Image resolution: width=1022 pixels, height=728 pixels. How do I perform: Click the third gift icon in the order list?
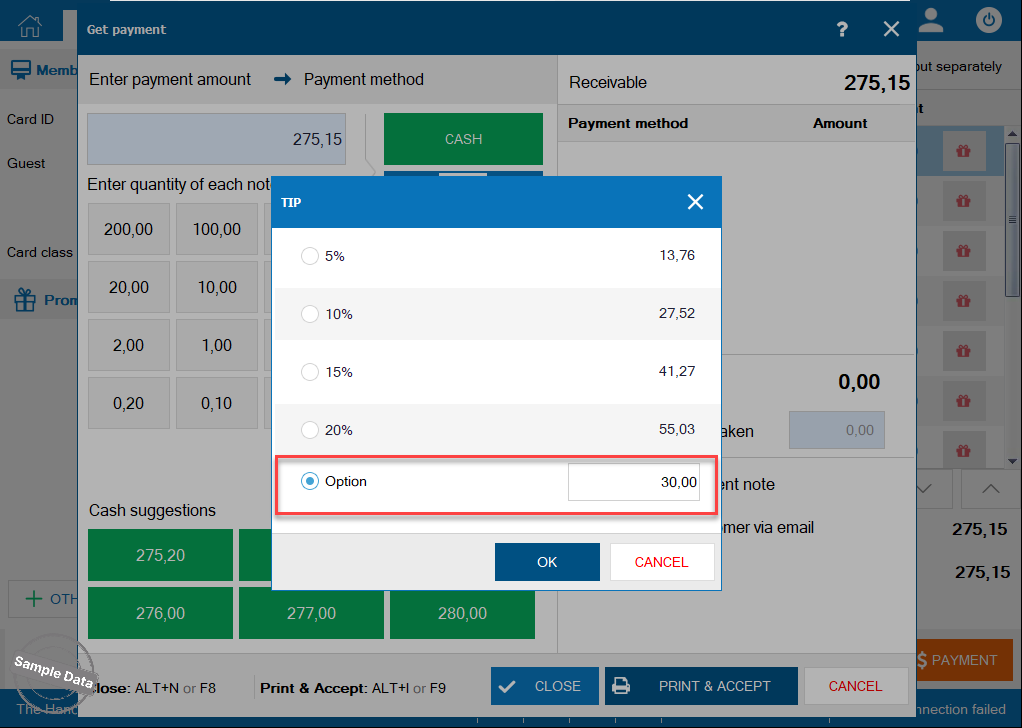963,251
